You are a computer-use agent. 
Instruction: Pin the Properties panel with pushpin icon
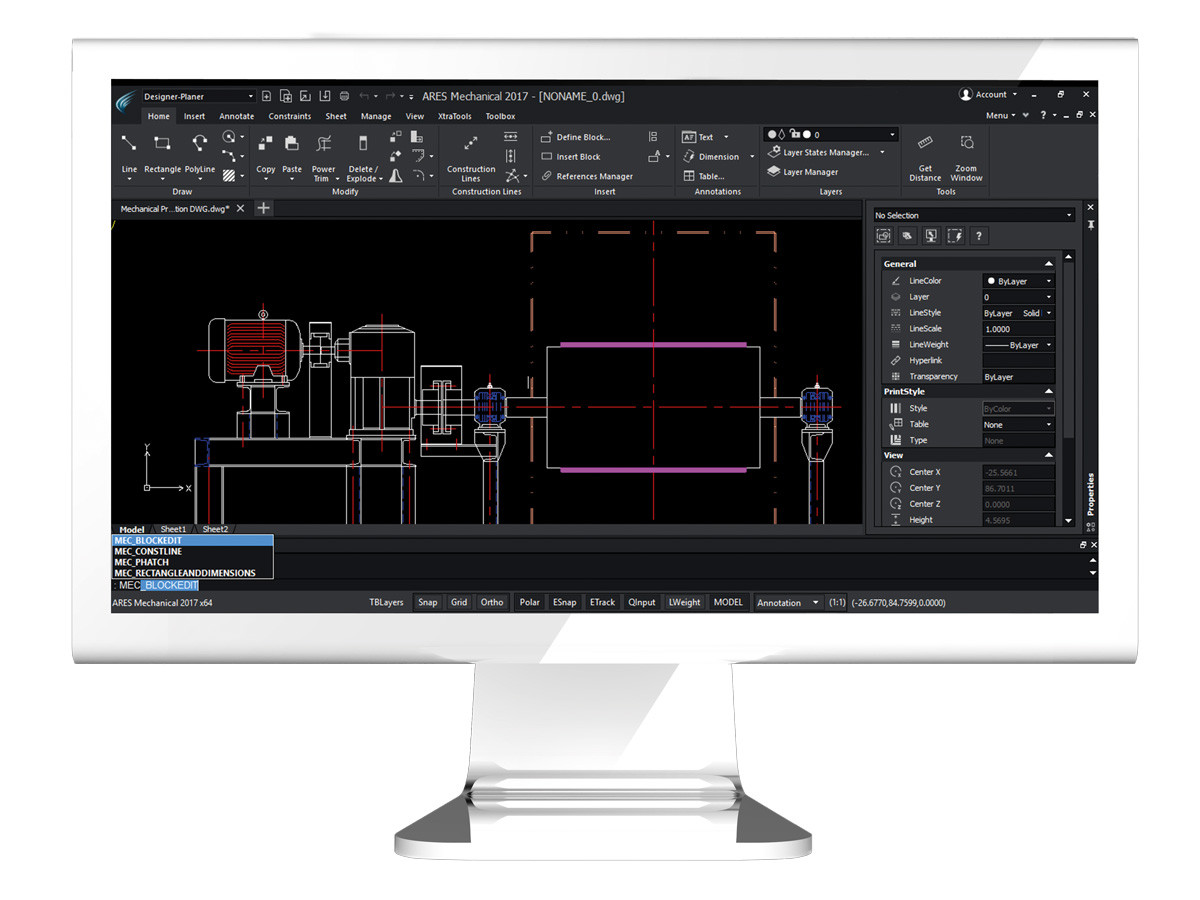click(1091, 224)
